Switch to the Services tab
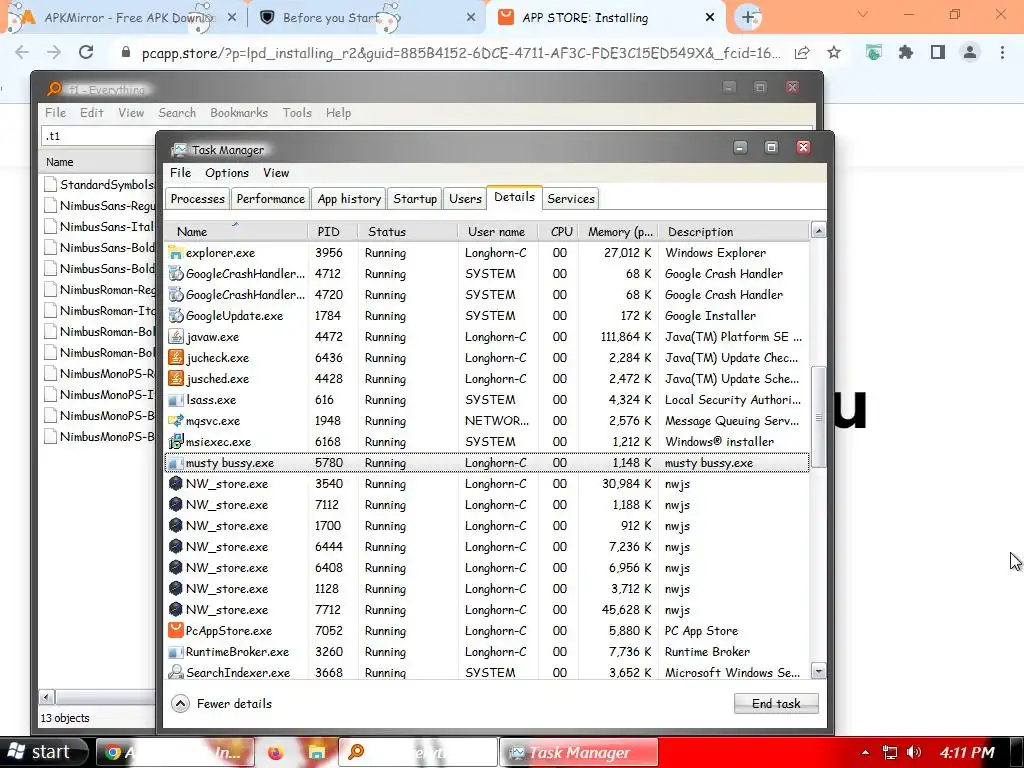The image size is (1024, 768). [571, 199]
